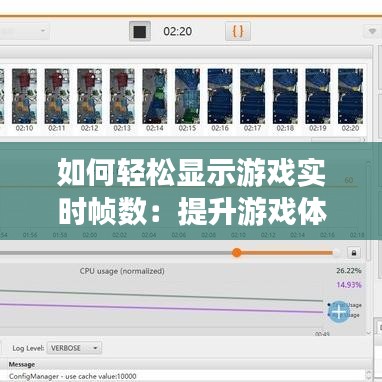The width and height of the screenshot is (382, 382).
Task: Click the CPU usage (normalized) chart title
Action: click(x=122, y=271)
